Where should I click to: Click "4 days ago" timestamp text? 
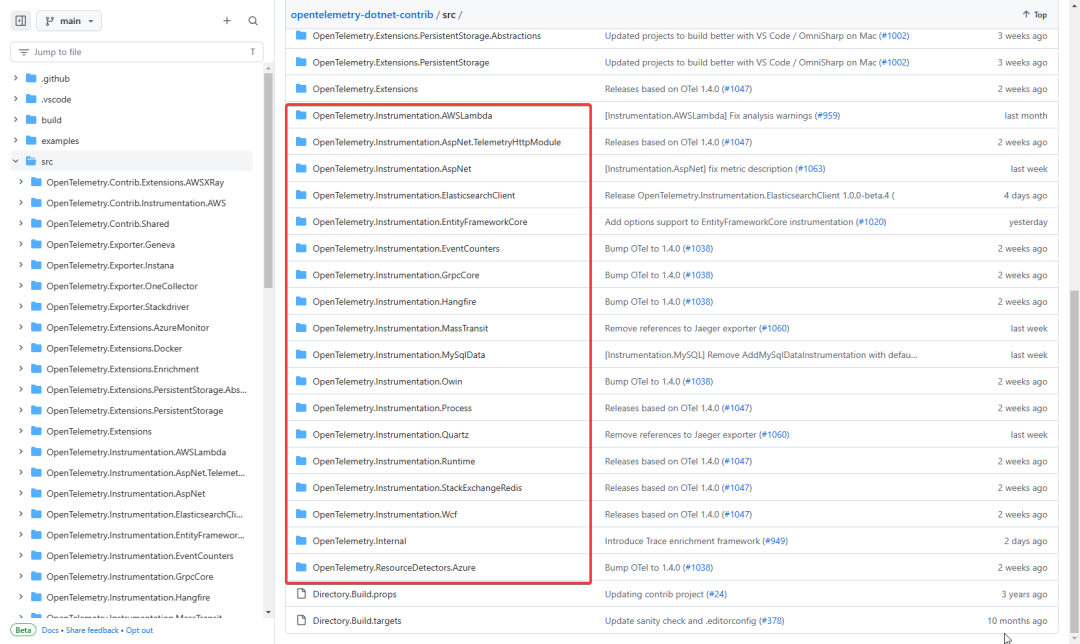coord(1026,196)
